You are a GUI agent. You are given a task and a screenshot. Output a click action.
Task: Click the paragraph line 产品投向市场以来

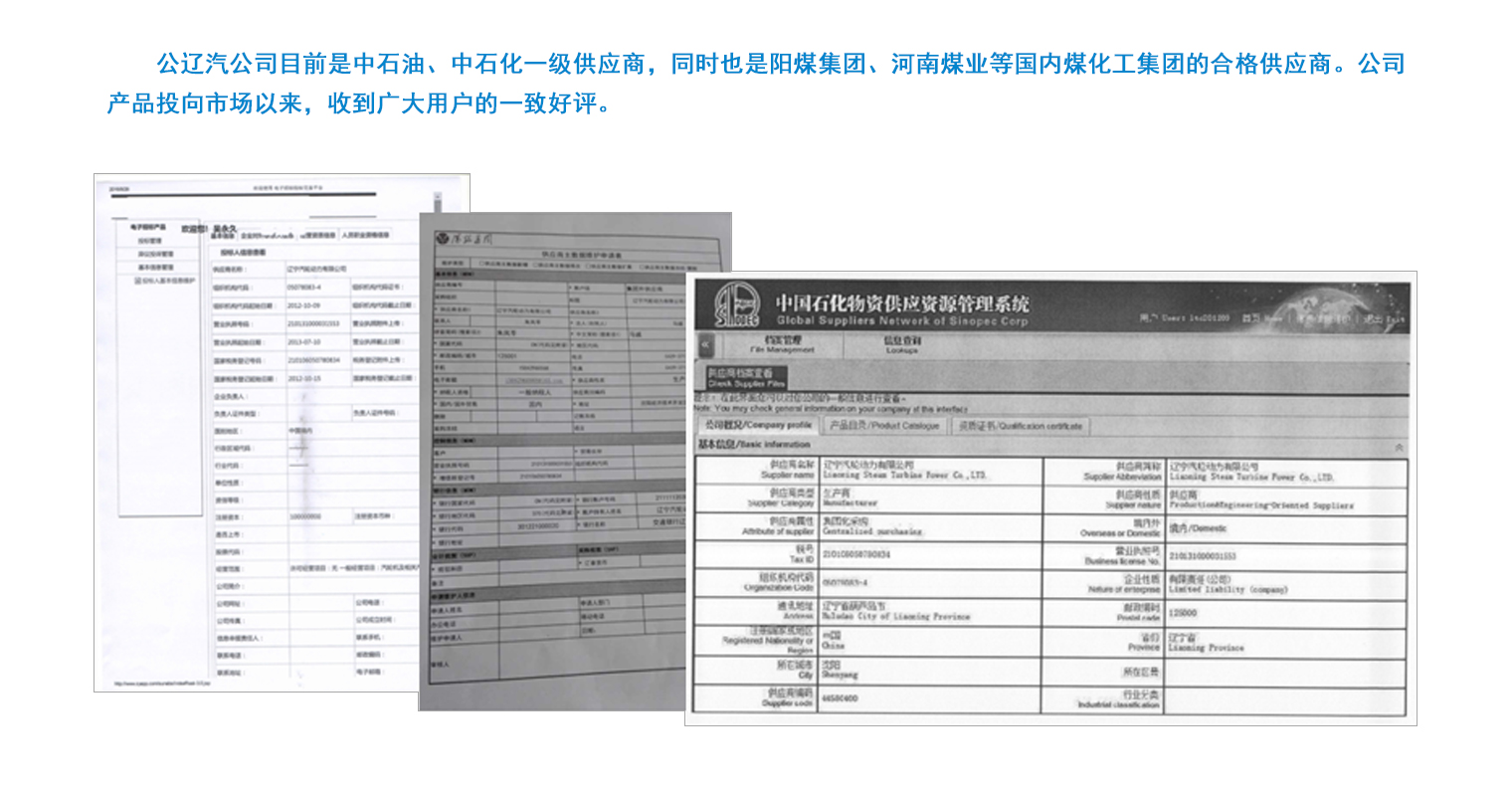[360, 103]
